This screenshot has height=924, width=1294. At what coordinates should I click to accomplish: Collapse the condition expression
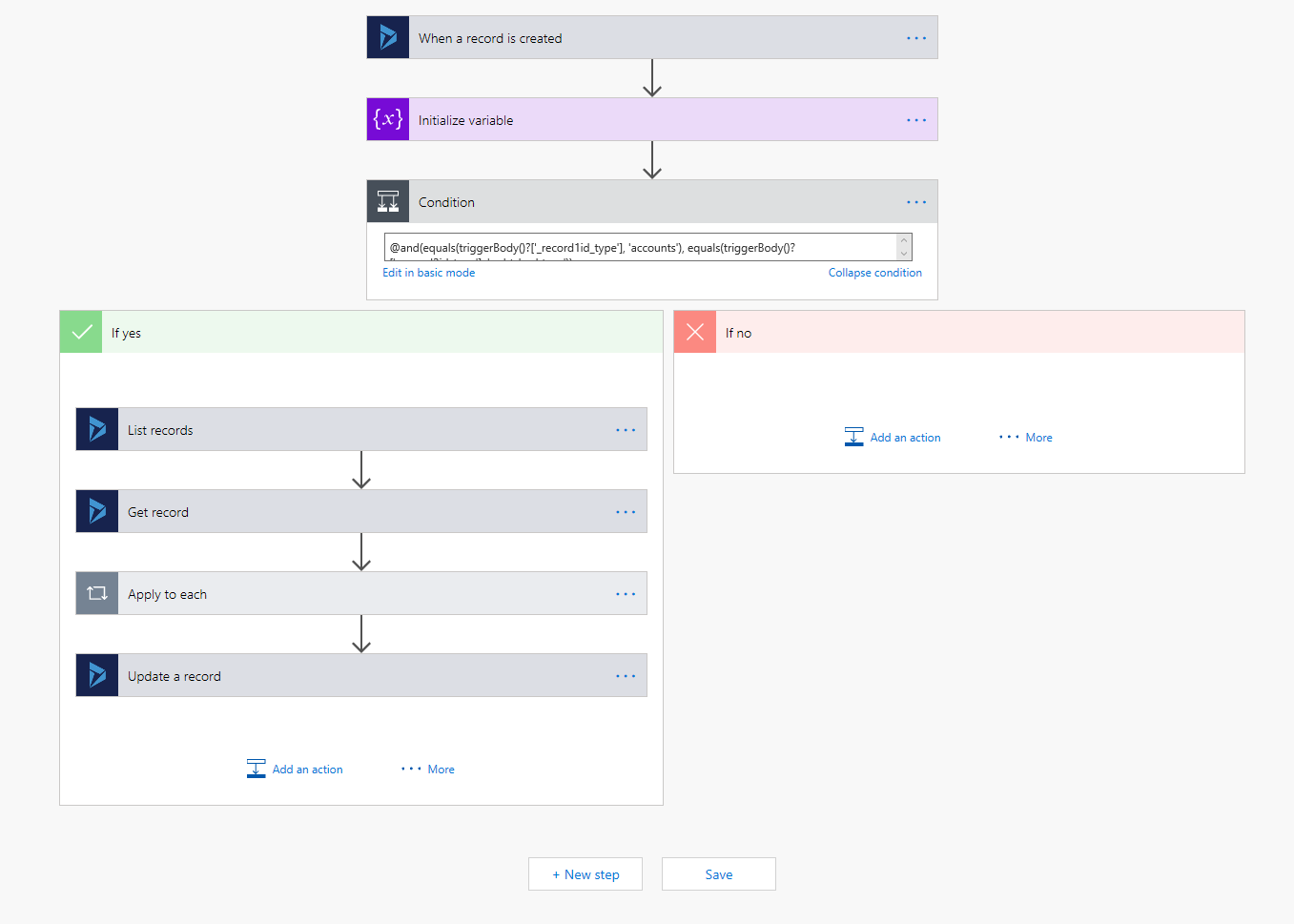(x=874, y=272)
